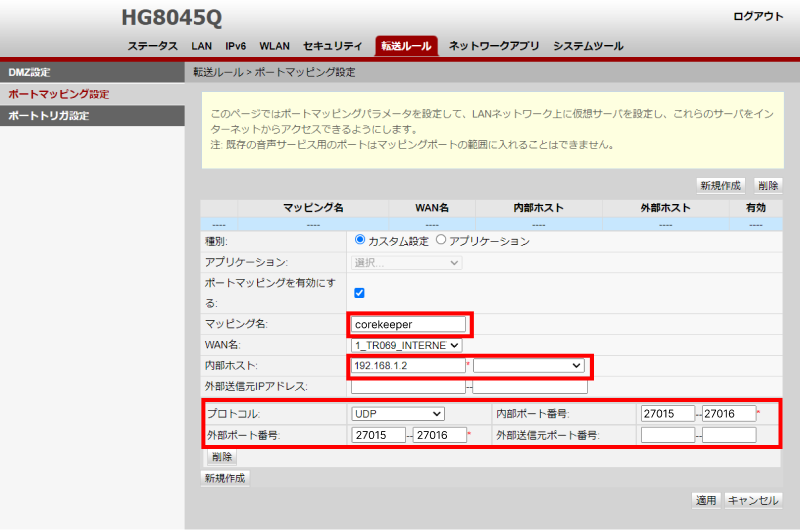Click the キャンセル button
Image resolution: width=800 pixels, height=530 pixels.
[x=753, y=500]
